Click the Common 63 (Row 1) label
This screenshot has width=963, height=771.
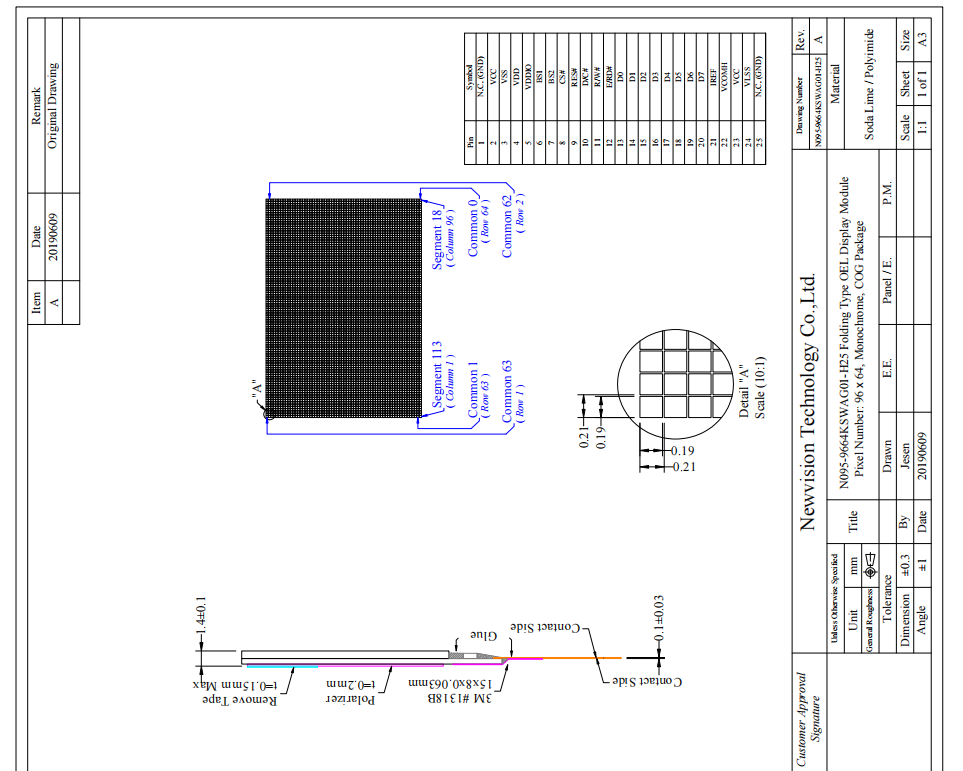[x=512, y=390]
